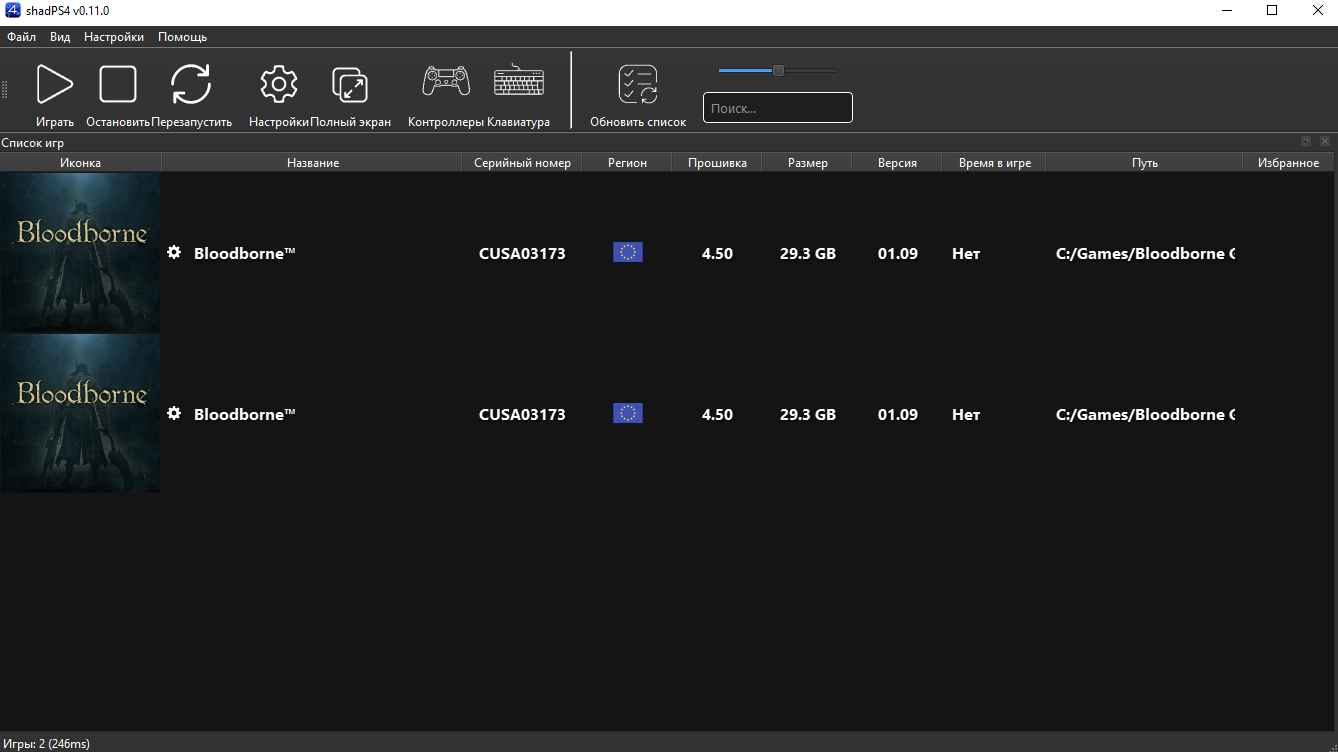The image size is (1338, 752).
Task: Sort by the Регион column header
Action: point(628,163)
